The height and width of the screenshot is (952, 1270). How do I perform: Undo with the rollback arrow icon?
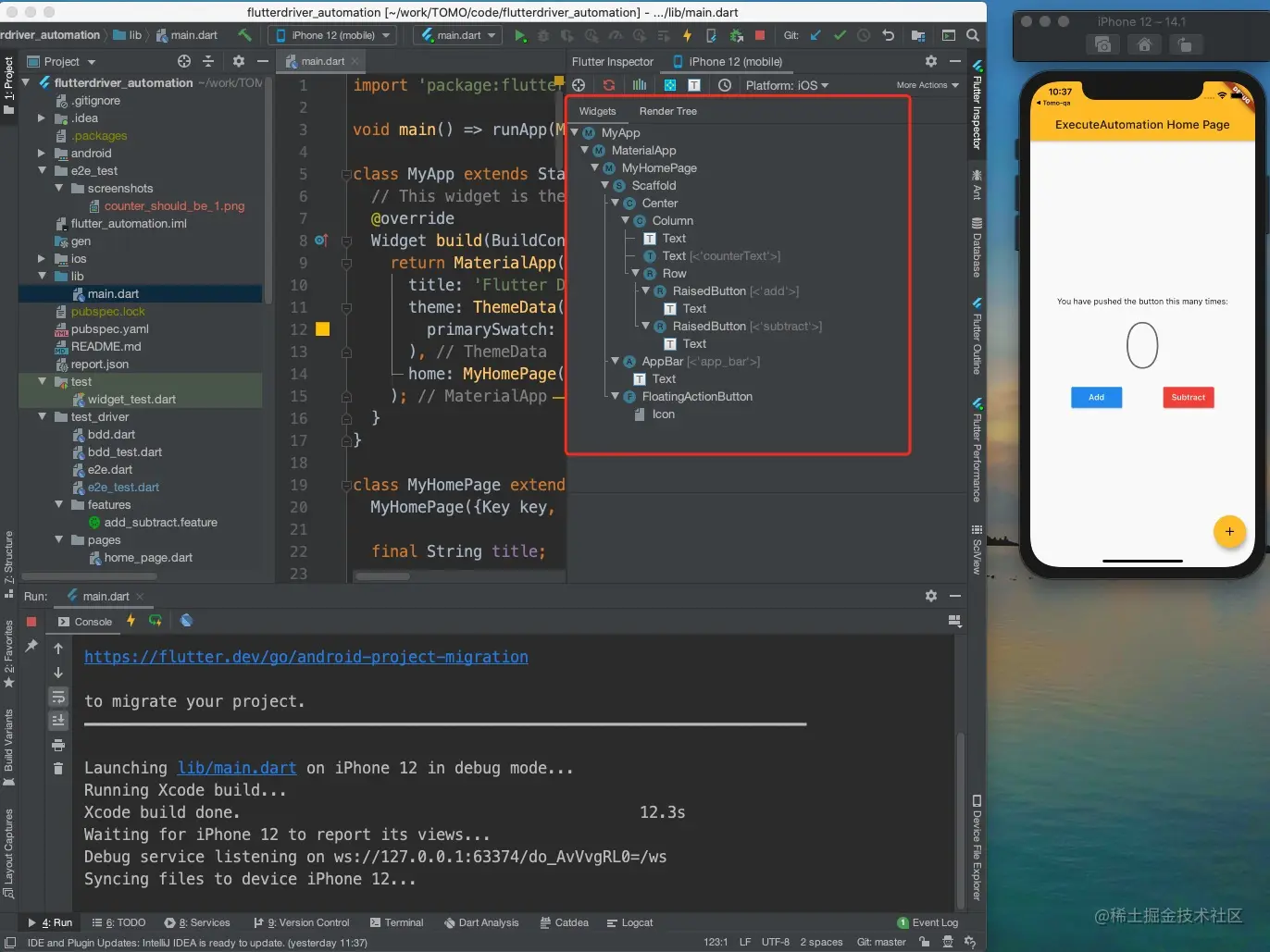click(889, 35)
